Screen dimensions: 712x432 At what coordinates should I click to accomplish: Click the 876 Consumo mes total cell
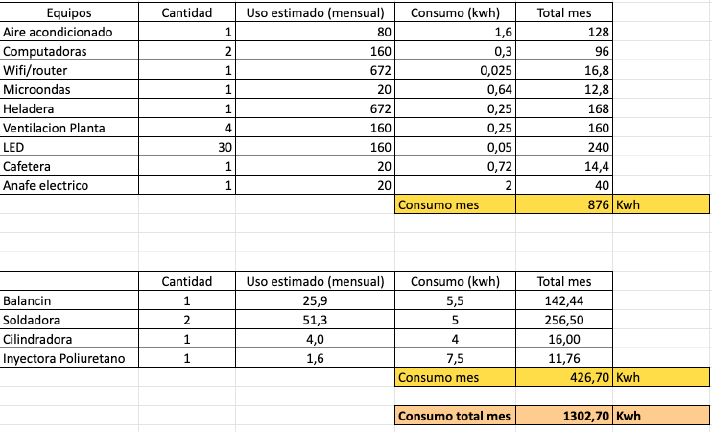point(564,204)
